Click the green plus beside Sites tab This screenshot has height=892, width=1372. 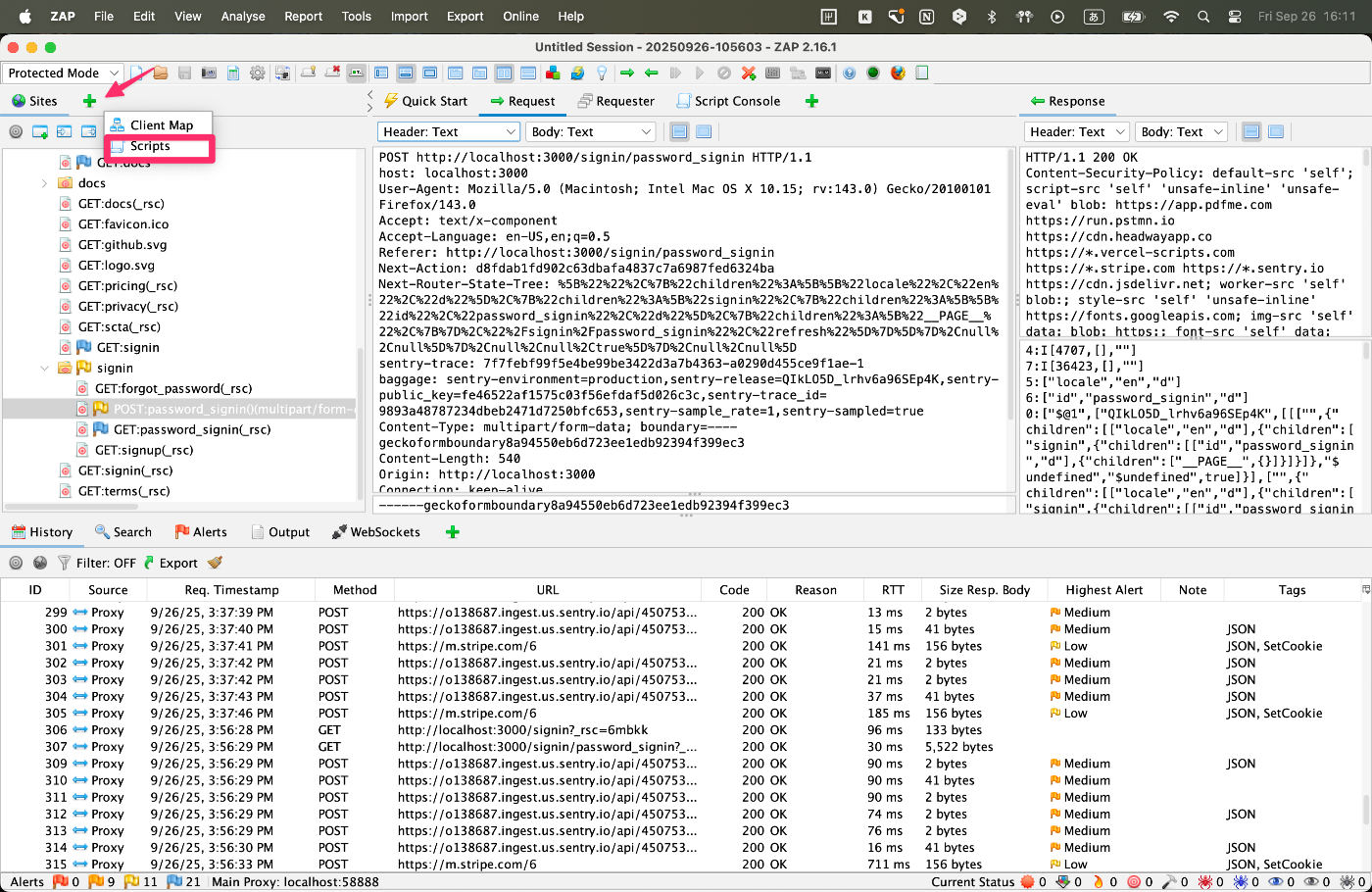(89, 101)
